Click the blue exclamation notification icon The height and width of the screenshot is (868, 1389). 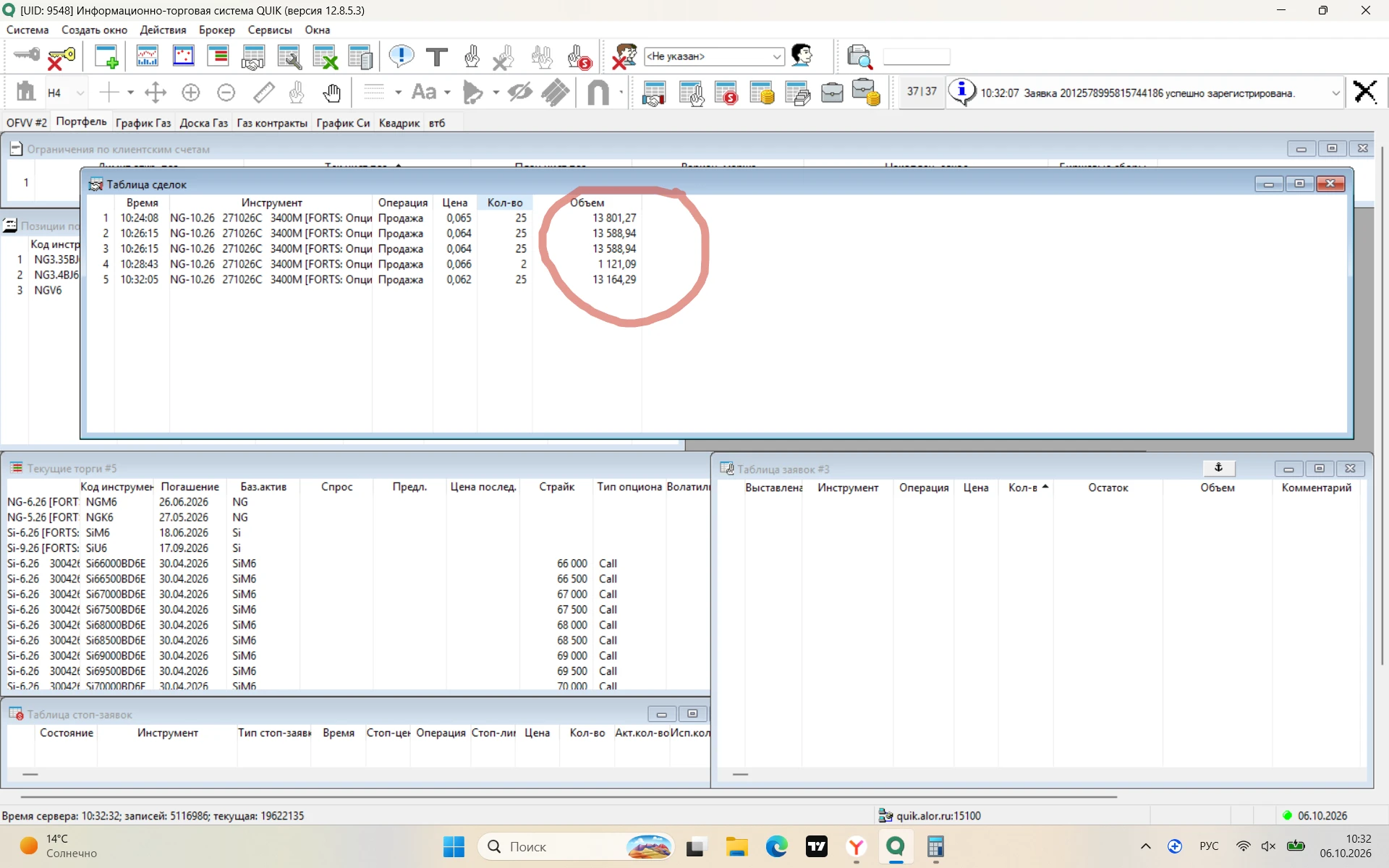(401, 56)
